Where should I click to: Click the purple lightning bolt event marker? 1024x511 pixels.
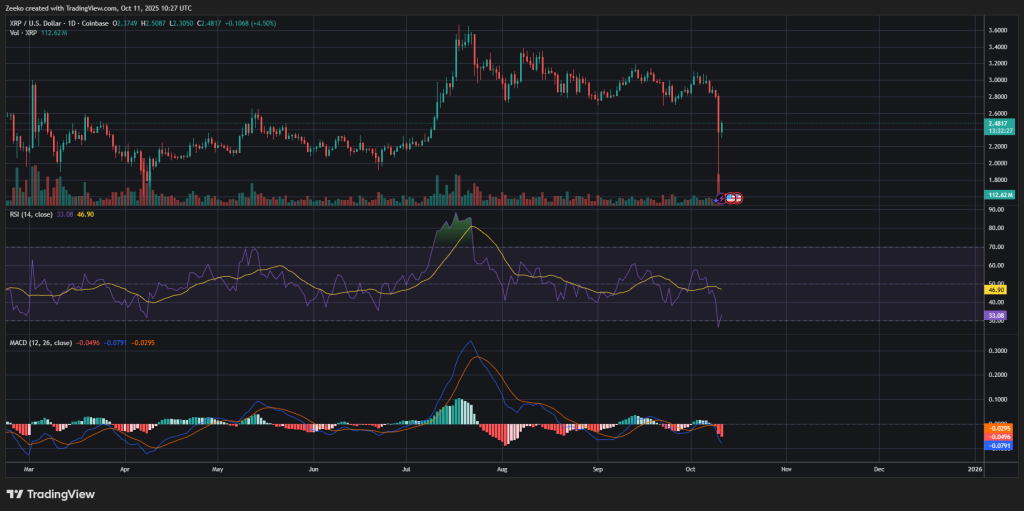[720, 198]
